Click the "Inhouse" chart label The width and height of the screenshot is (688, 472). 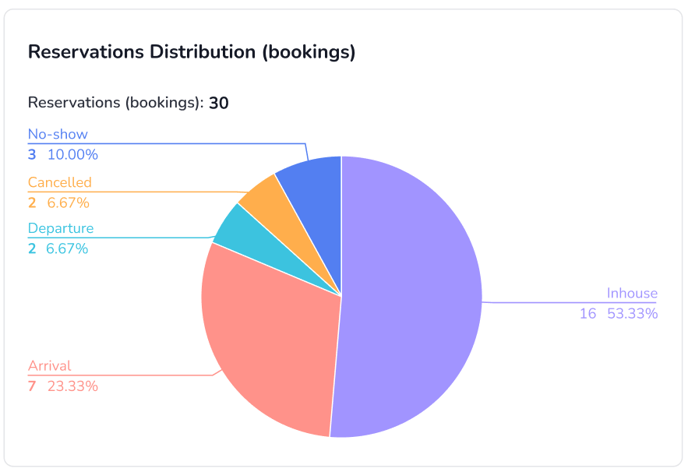pyautogui.click(x=632, y=293)
